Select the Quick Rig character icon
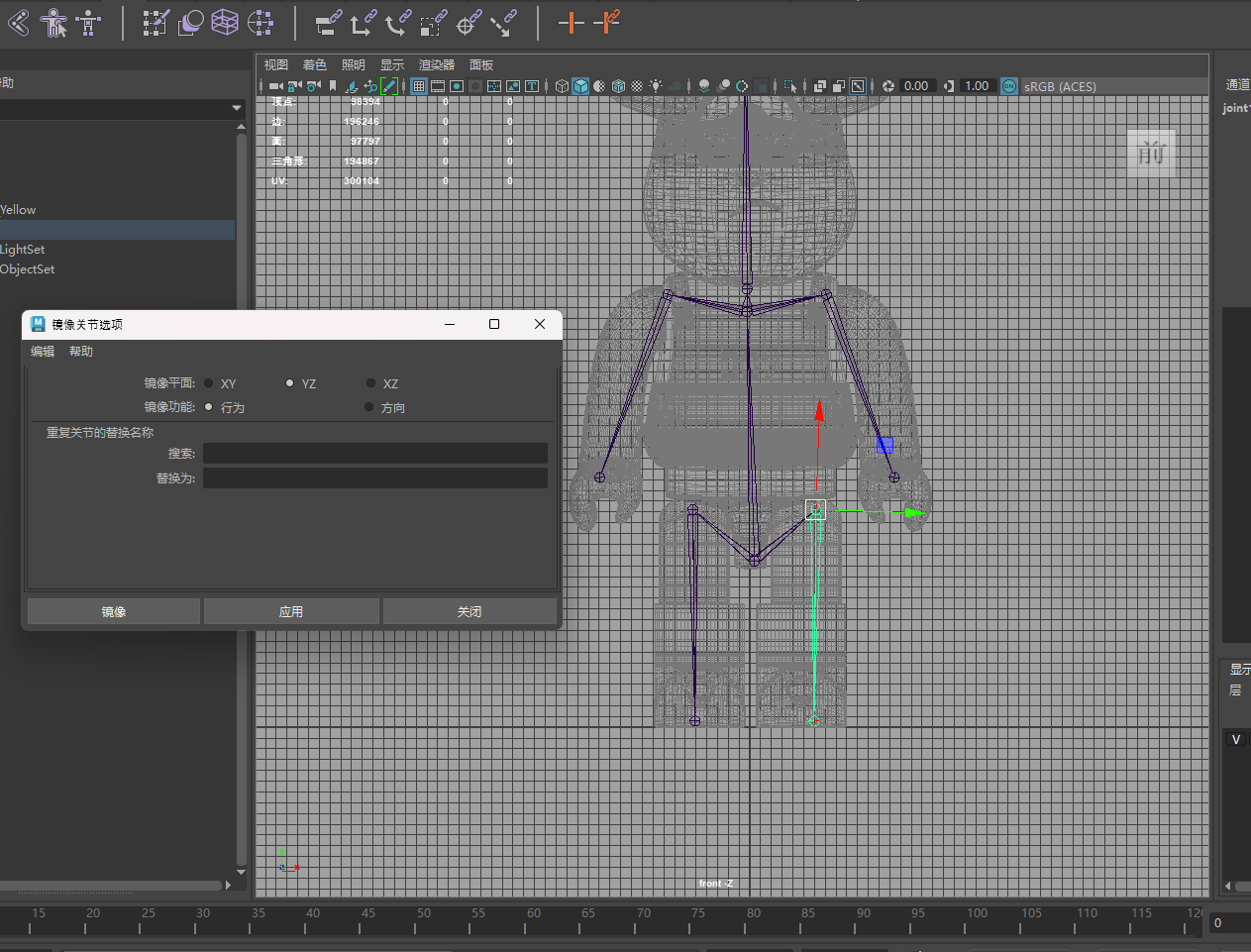The width and height of the screenshot is (1251, 952). coord(54,22)
